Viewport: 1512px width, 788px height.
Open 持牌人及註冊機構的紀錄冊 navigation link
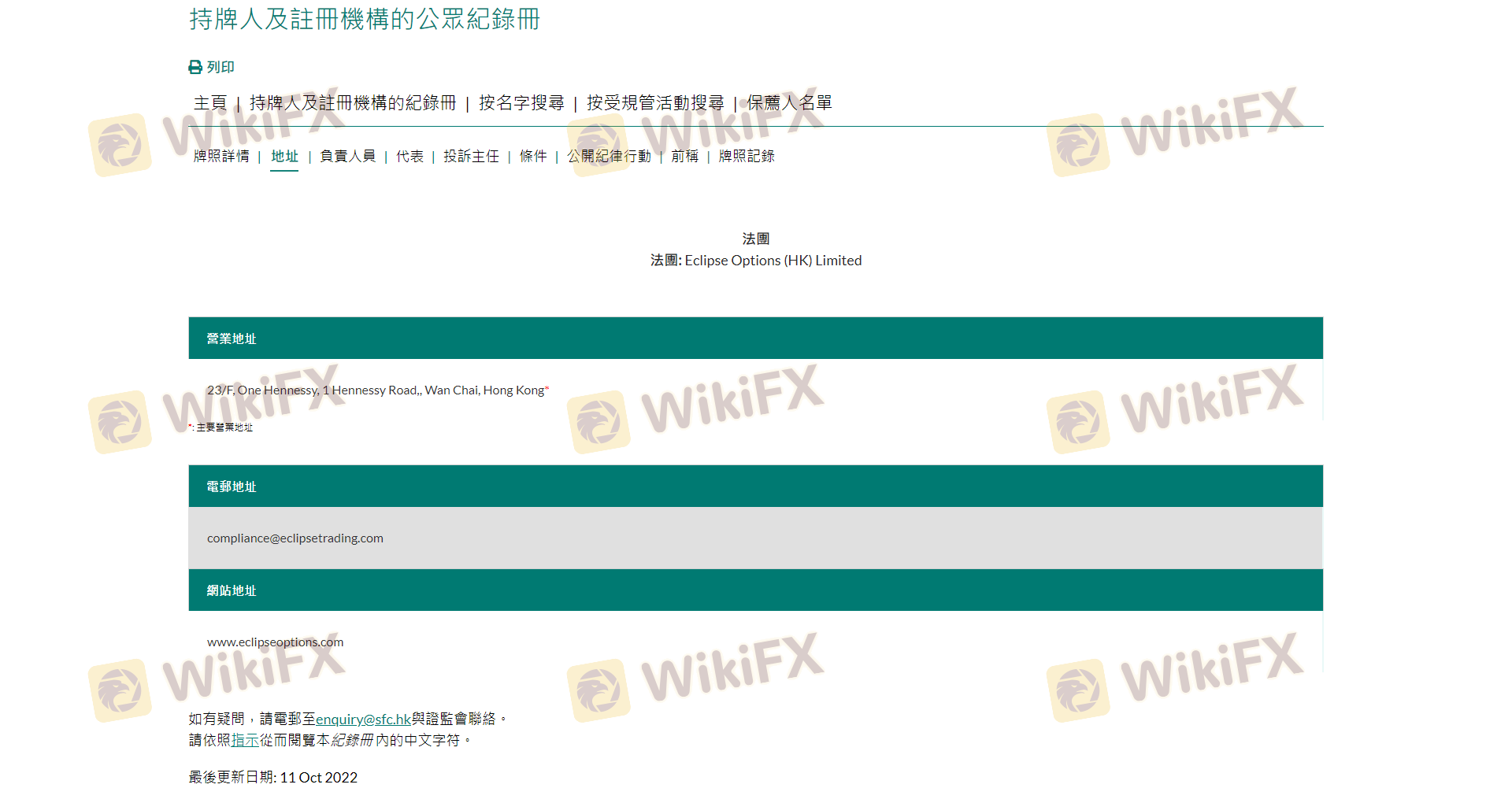(x=353, y=103)
